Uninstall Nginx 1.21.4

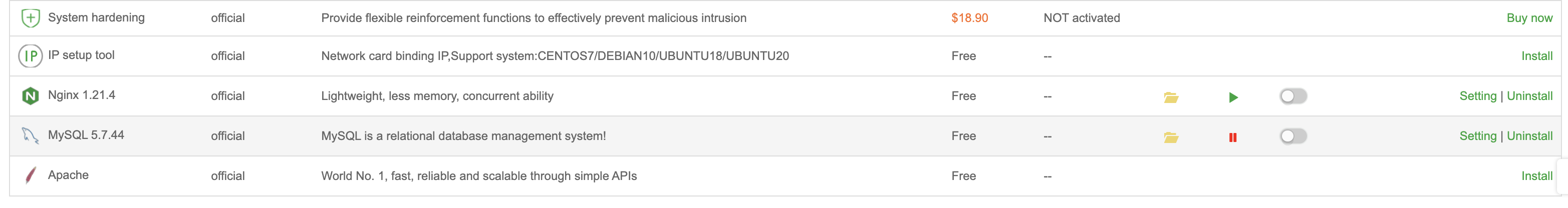click(x=1529, y=96)
